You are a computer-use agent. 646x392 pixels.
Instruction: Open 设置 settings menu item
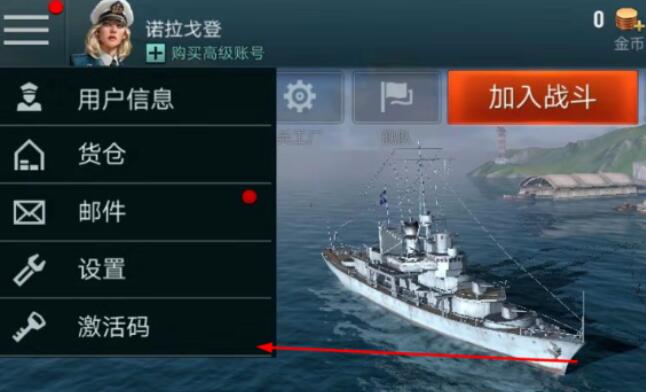(136, 270)
